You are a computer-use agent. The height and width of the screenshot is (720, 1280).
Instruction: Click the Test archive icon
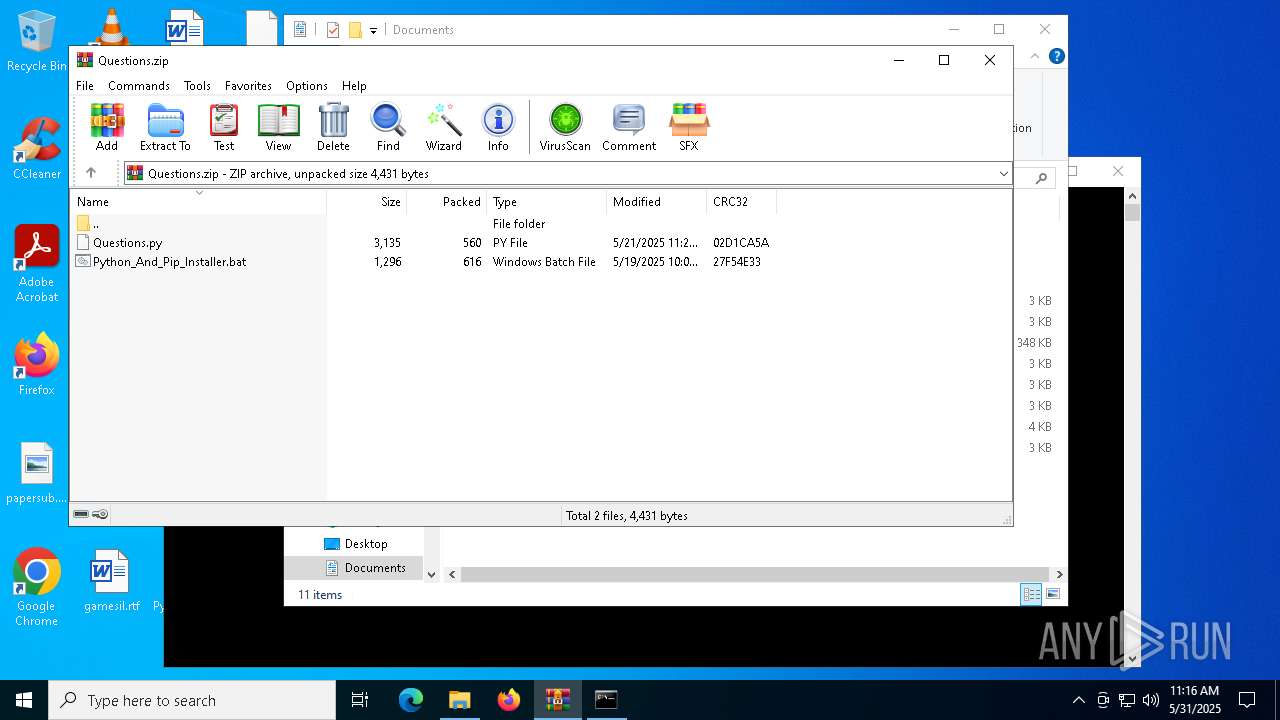click(x=224, y=127)
